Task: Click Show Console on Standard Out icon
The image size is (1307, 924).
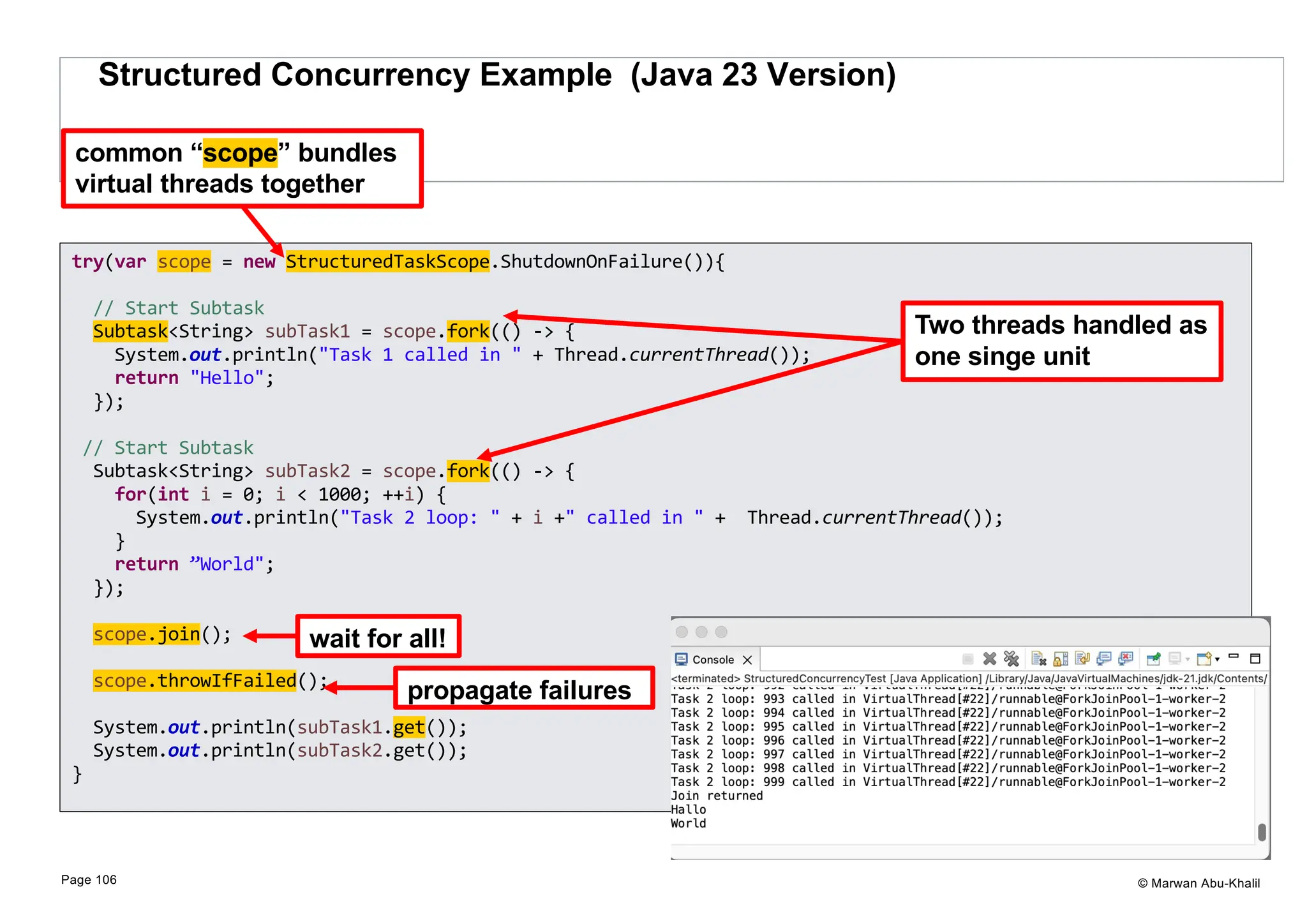Action: (1104, 659)
